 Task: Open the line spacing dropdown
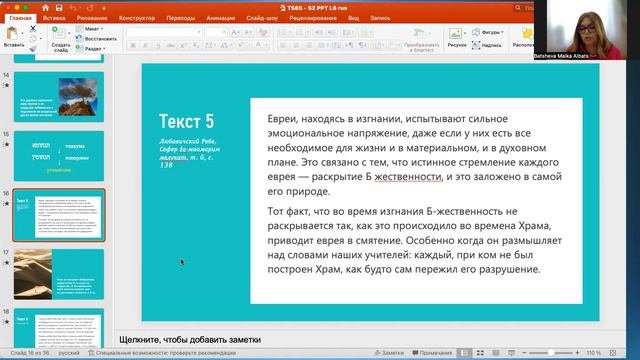(348, 32)
